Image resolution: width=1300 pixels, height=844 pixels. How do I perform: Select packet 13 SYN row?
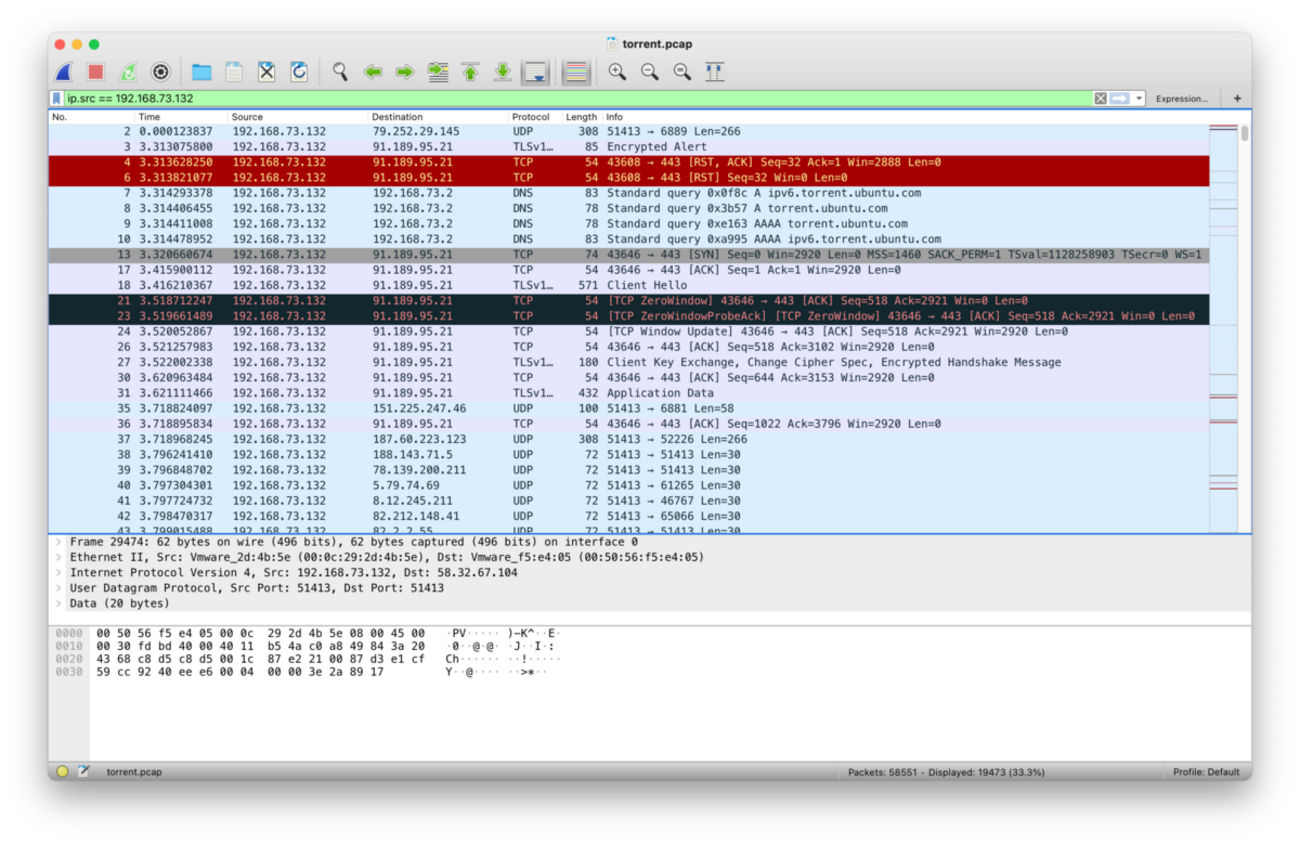point(628,255)
